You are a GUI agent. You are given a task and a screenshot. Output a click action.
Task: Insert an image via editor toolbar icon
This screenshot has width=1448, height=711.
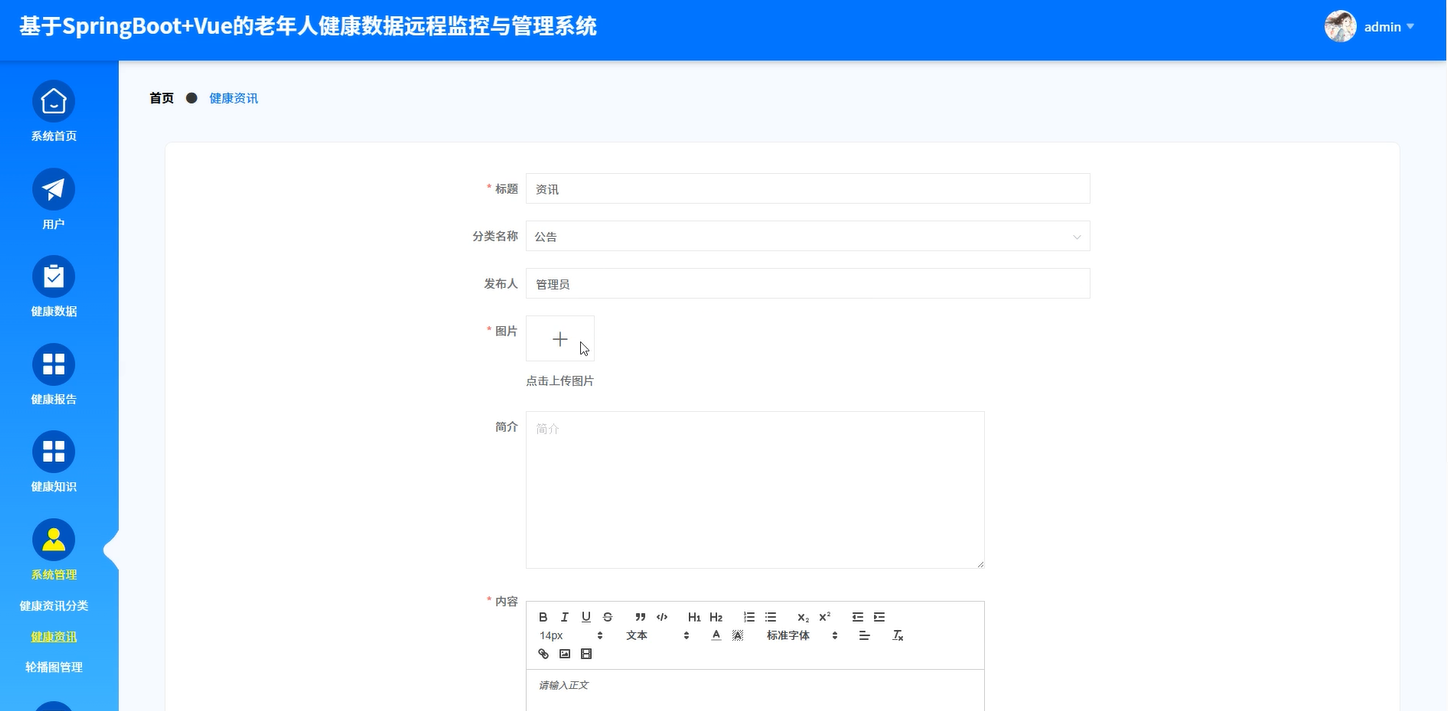[x=565, y=654]
